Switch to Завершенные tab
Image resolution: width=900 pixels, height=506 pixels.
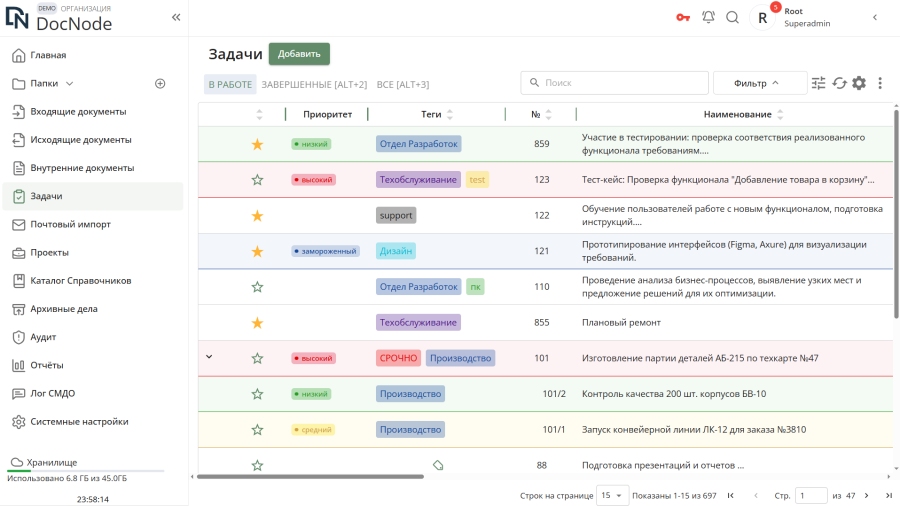pos(316,84)
